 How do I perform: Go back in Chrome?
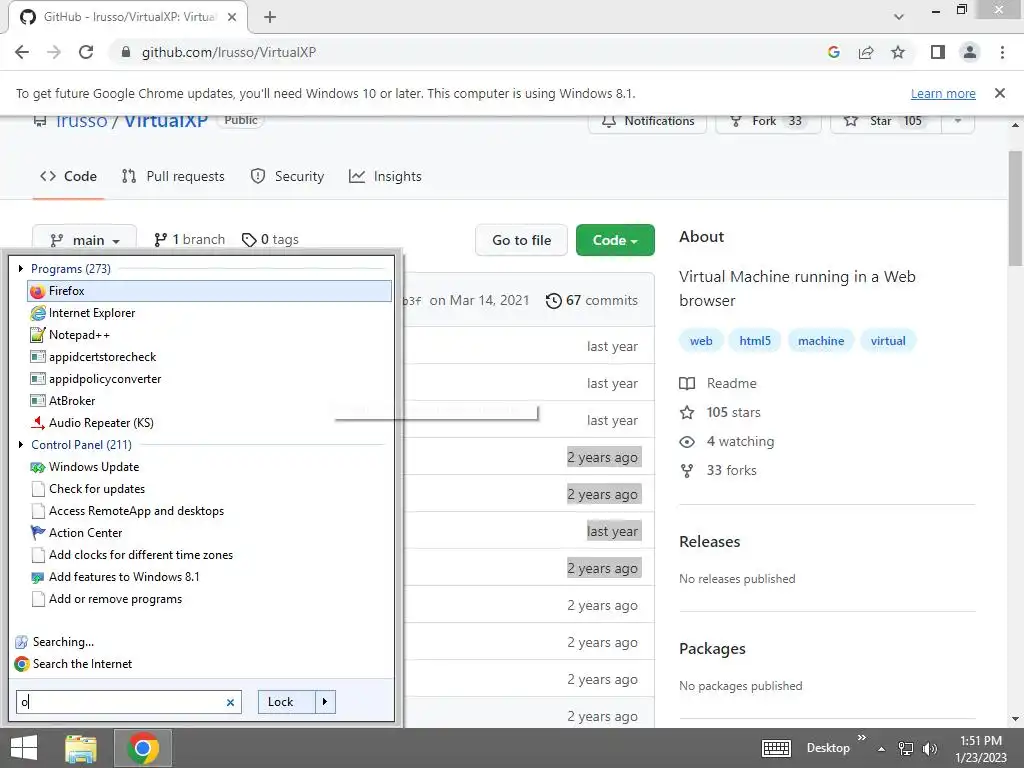pos(22,52)
